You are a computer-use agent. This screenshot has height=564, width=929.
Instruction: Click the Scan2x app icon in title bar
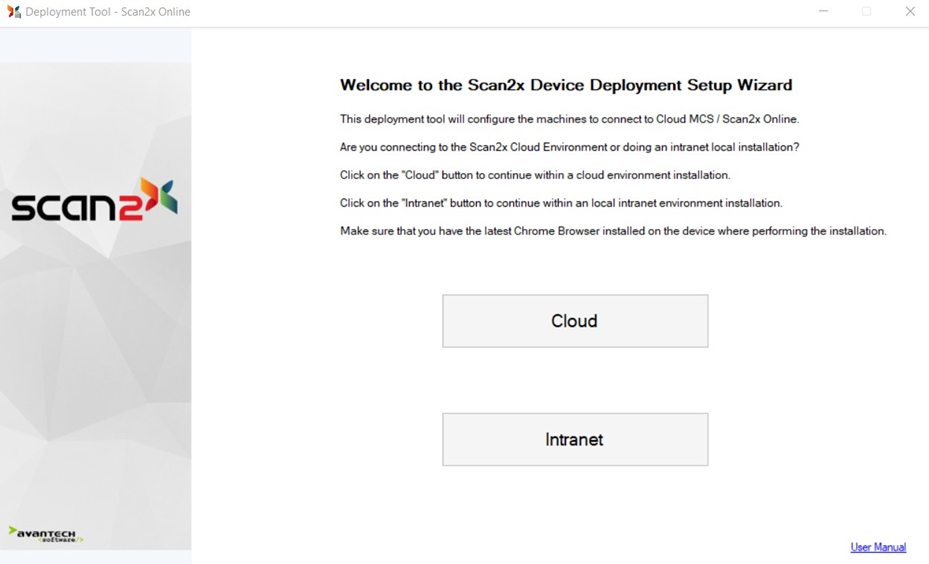pyautogui.click(x=14, y=12)
